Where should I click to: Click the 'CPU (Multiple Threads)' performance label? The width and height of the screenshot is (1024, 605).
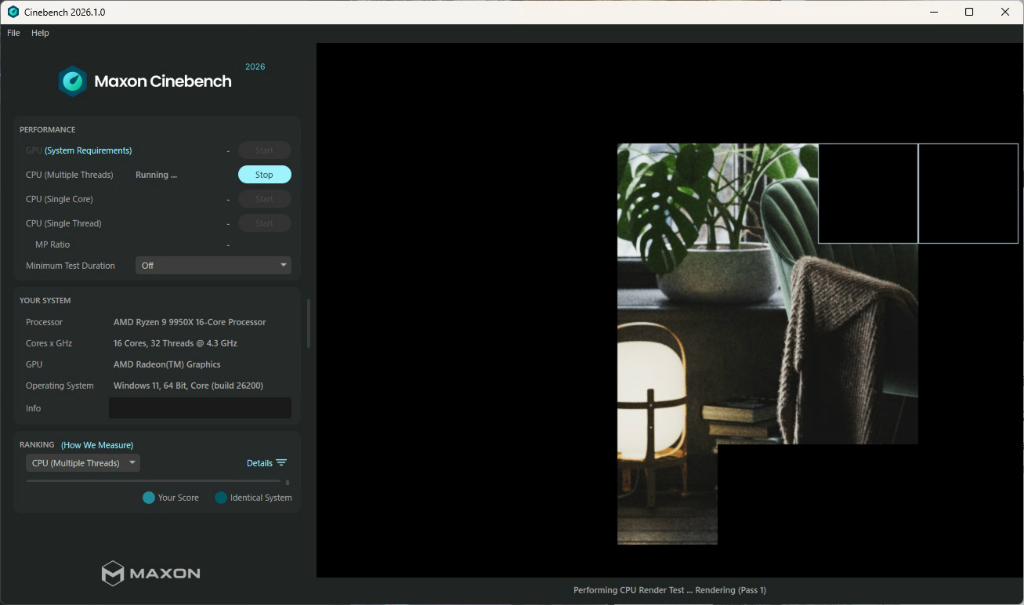[69, 174]
